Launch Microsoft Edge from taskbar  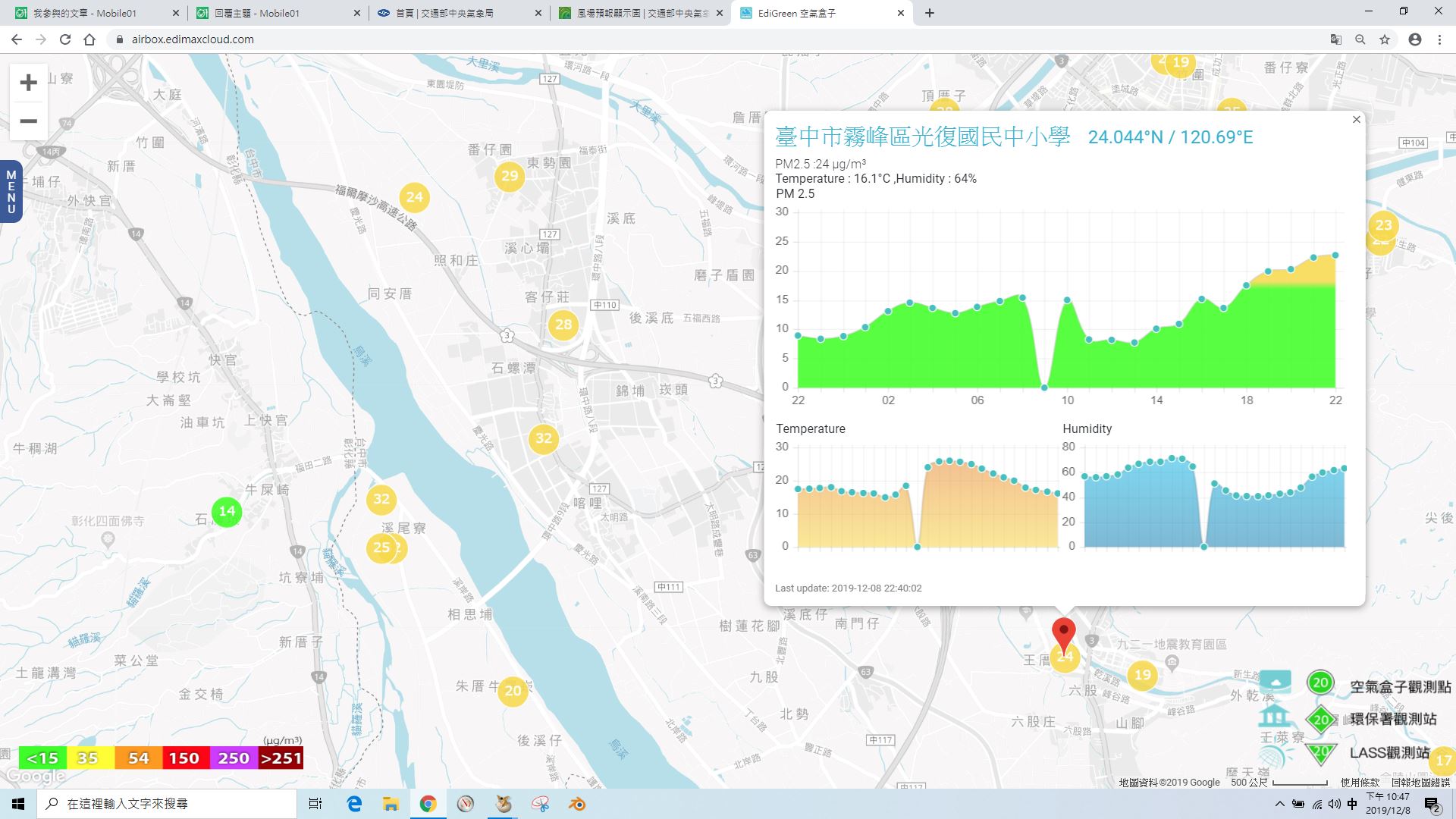coord(354,804)
